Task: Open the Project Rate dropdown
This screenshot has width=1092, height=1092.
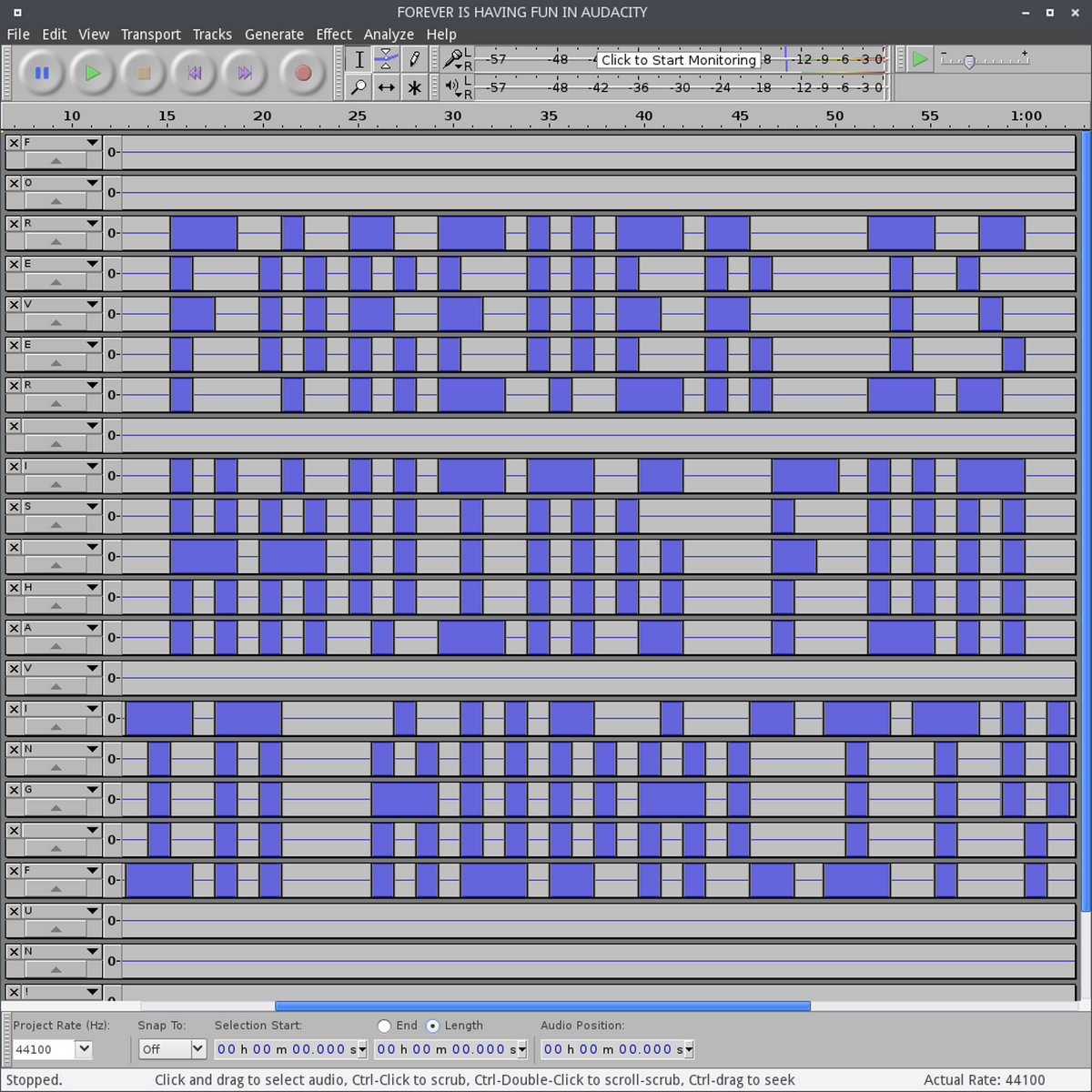Action: click(84, 1049)
